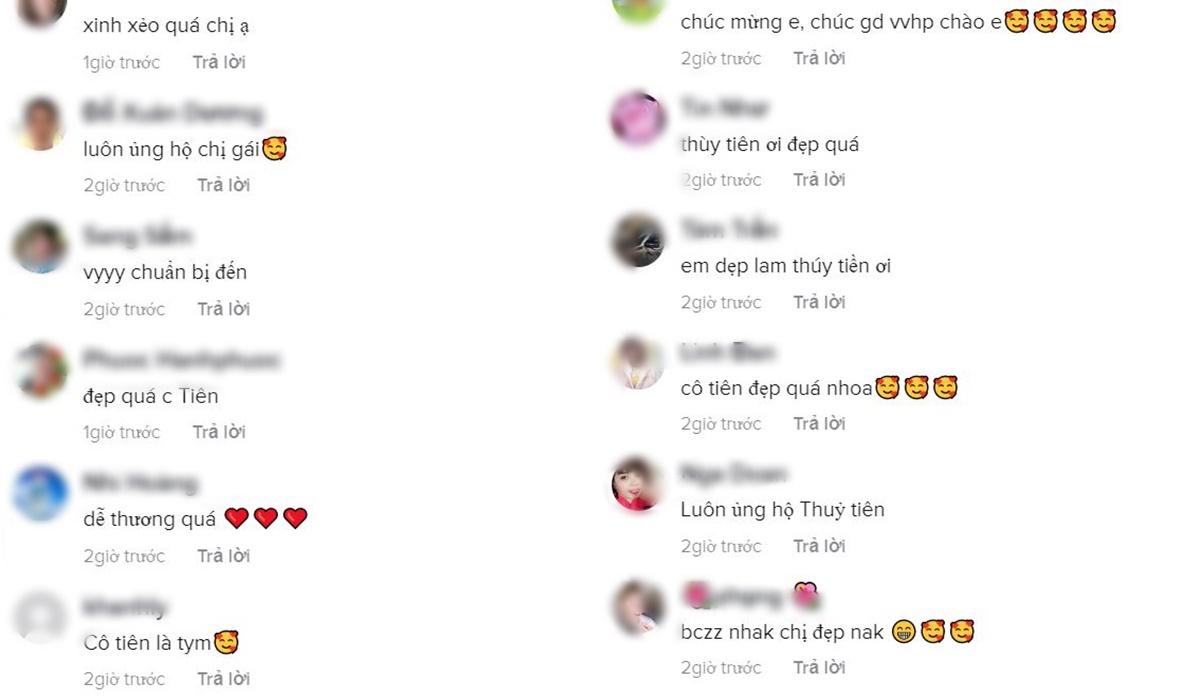The height and width of the screenshot is (700, 1200).
Task: Click 'Trả lời' under 'dễ thương quá'
Action: [223, 556]
